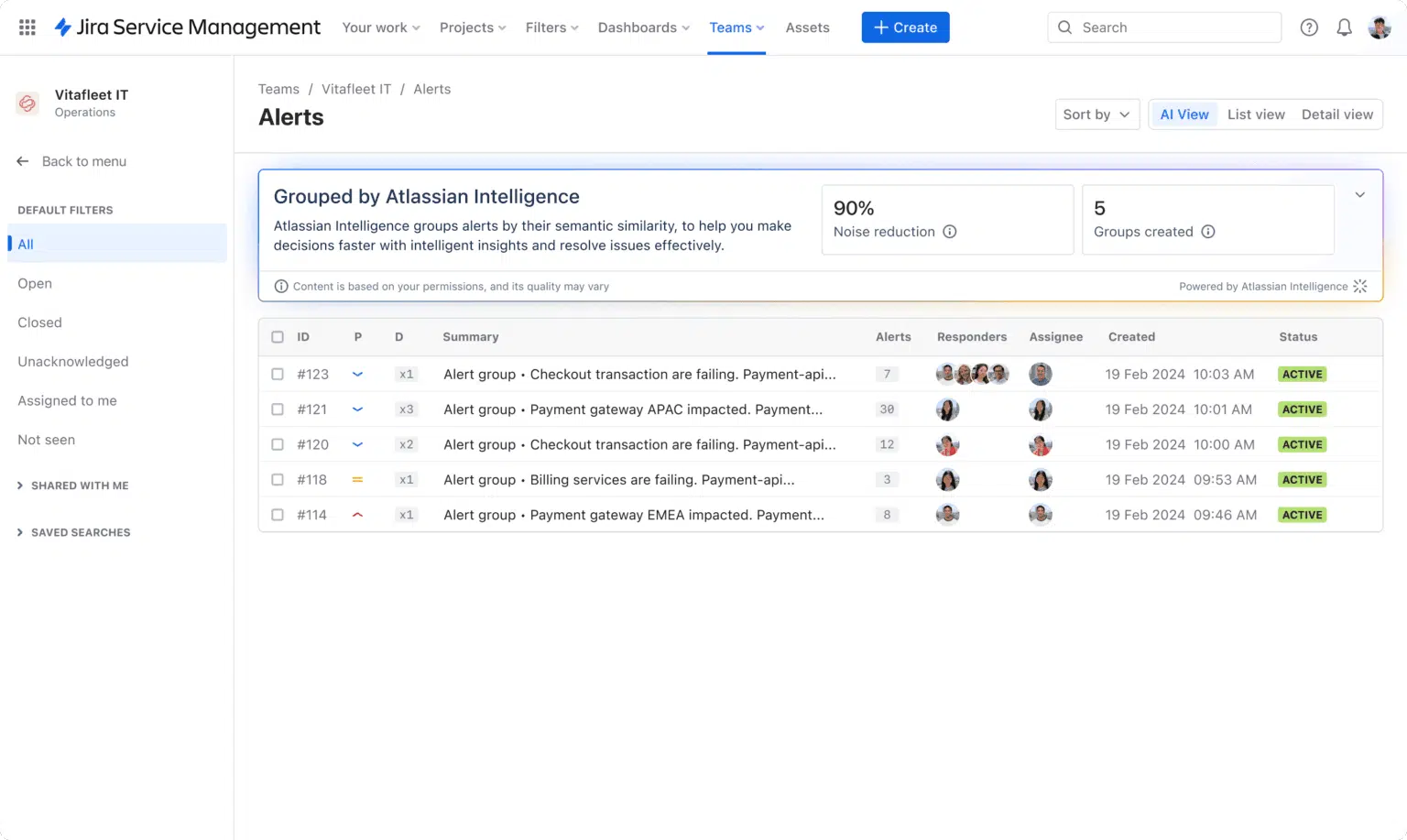Viewport: 1407px width, 840px height.
Task: Click the medium priority icon of alert #118
Action: tap(357, 480)
